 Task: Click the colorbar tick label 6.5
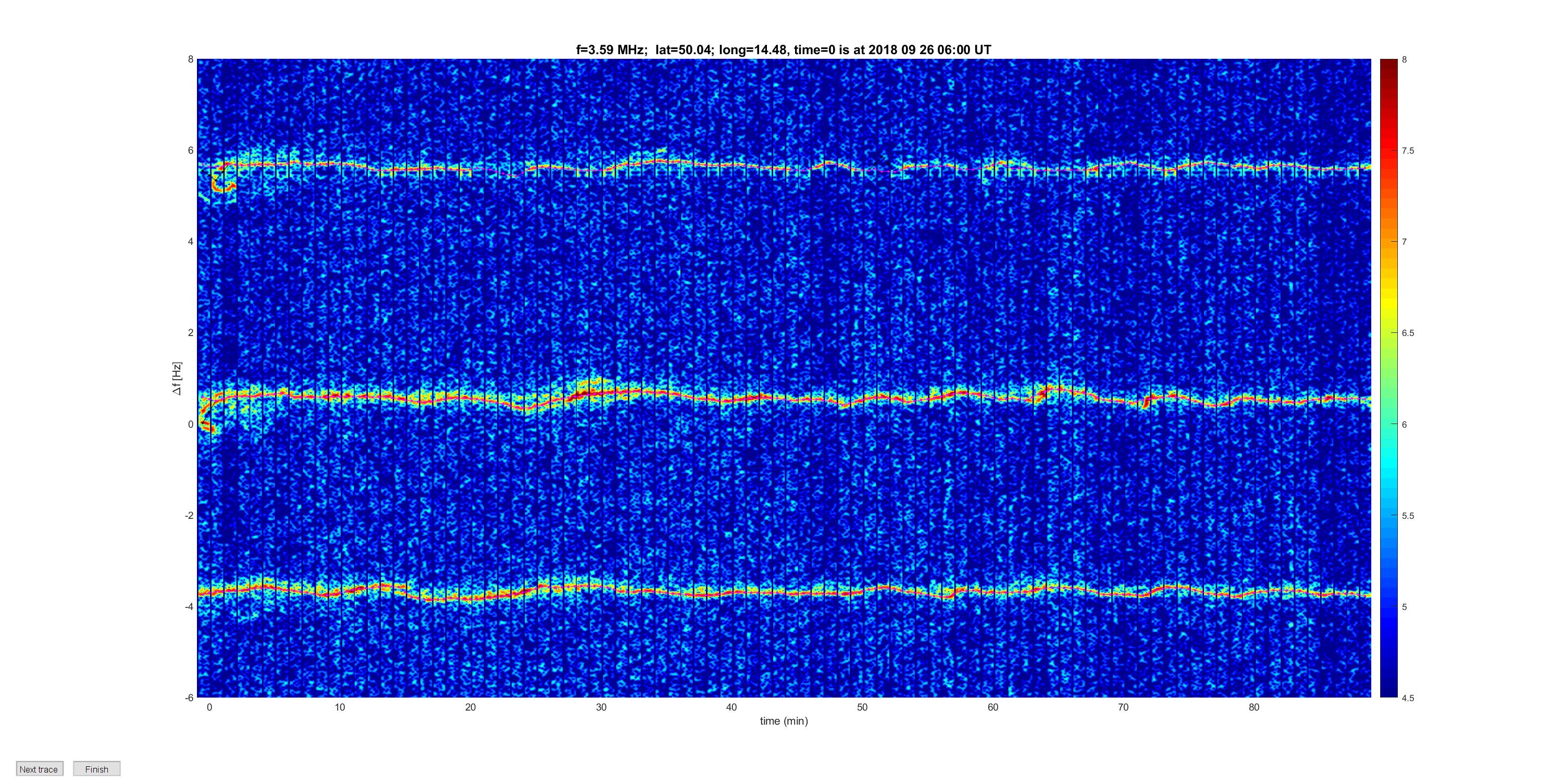coord(1408,333)
